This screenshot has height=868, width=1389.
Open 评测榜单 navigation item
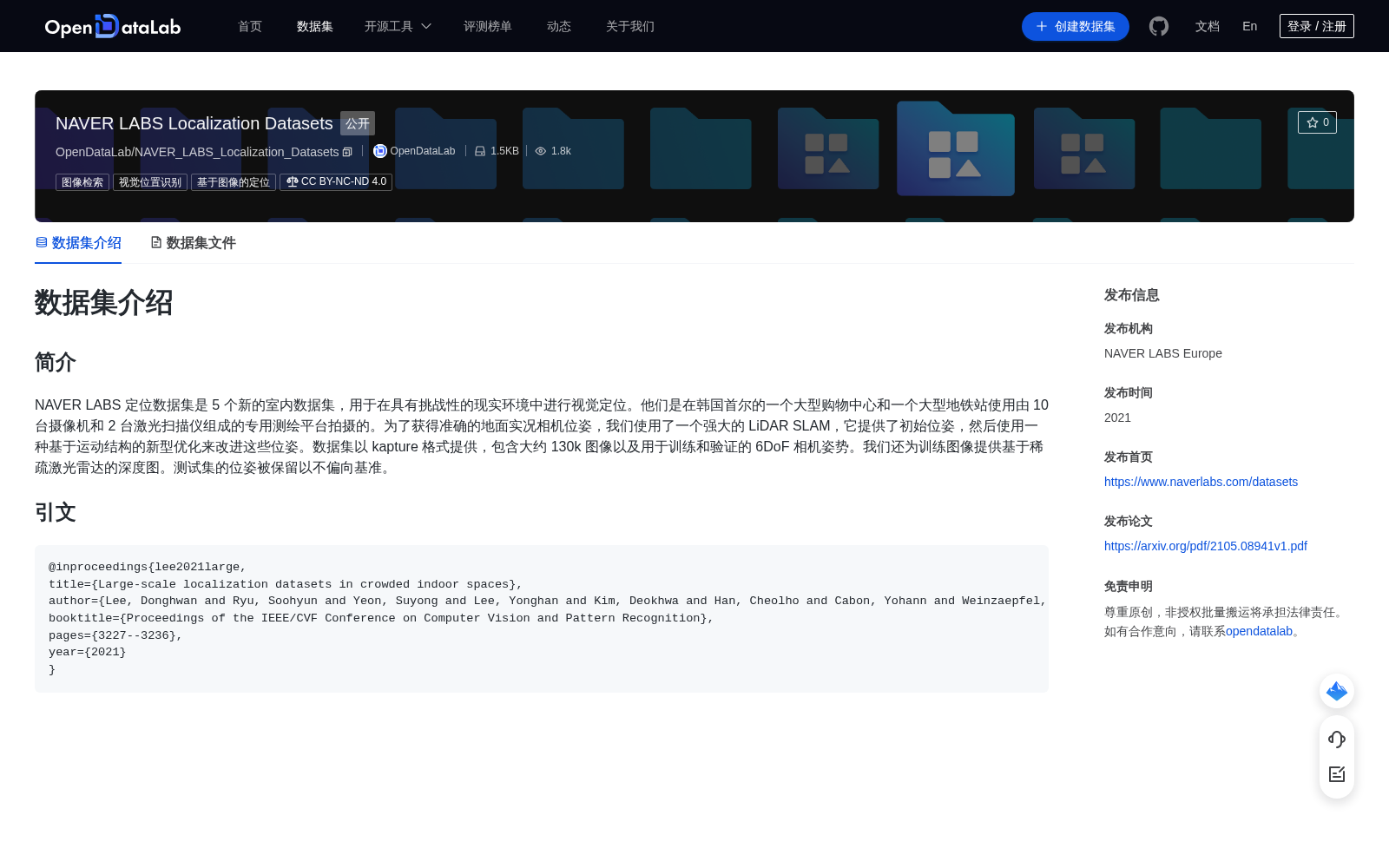coord(488,26)
